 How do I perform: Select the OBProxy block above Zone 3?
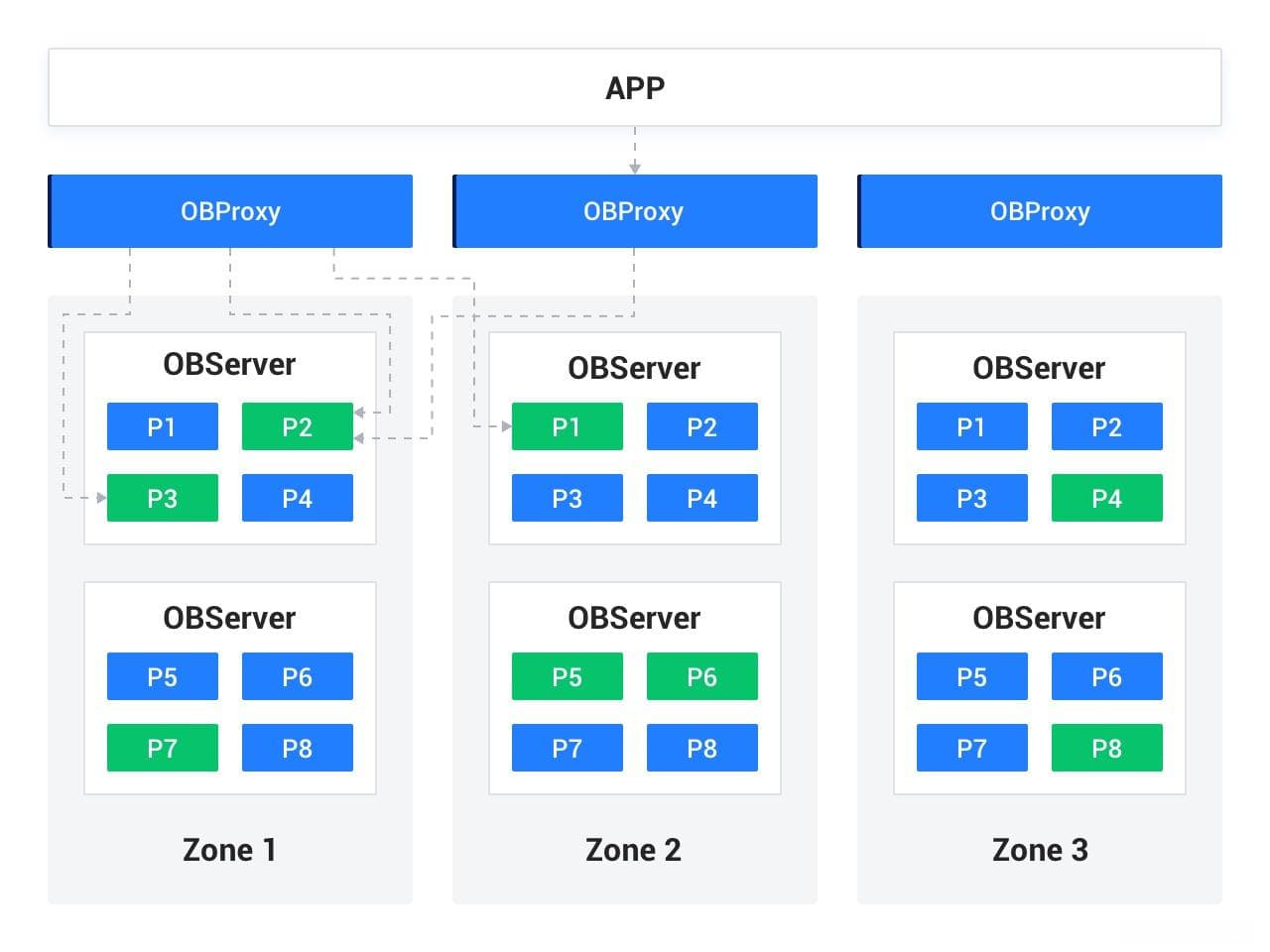(1040, 211)
